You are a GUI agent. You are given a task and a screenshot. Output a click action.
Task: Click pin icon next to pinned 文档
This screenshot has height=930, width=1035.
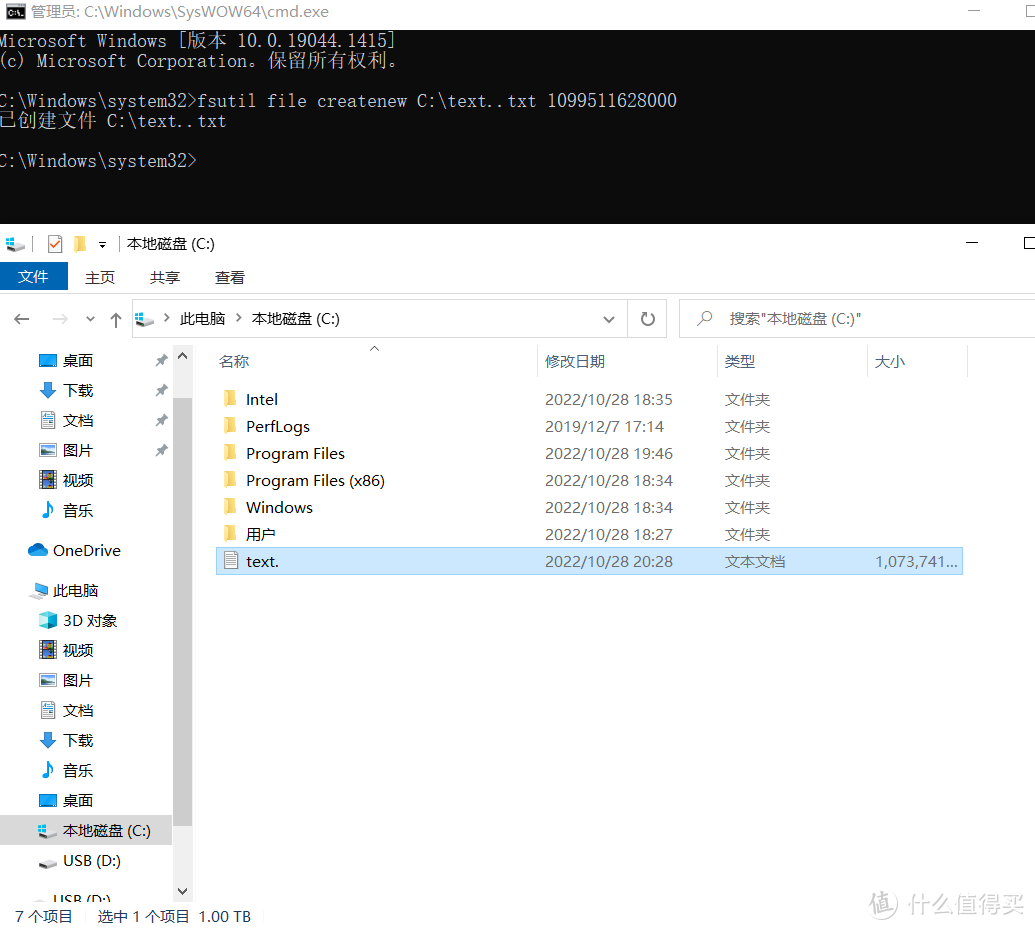[161, 420]
